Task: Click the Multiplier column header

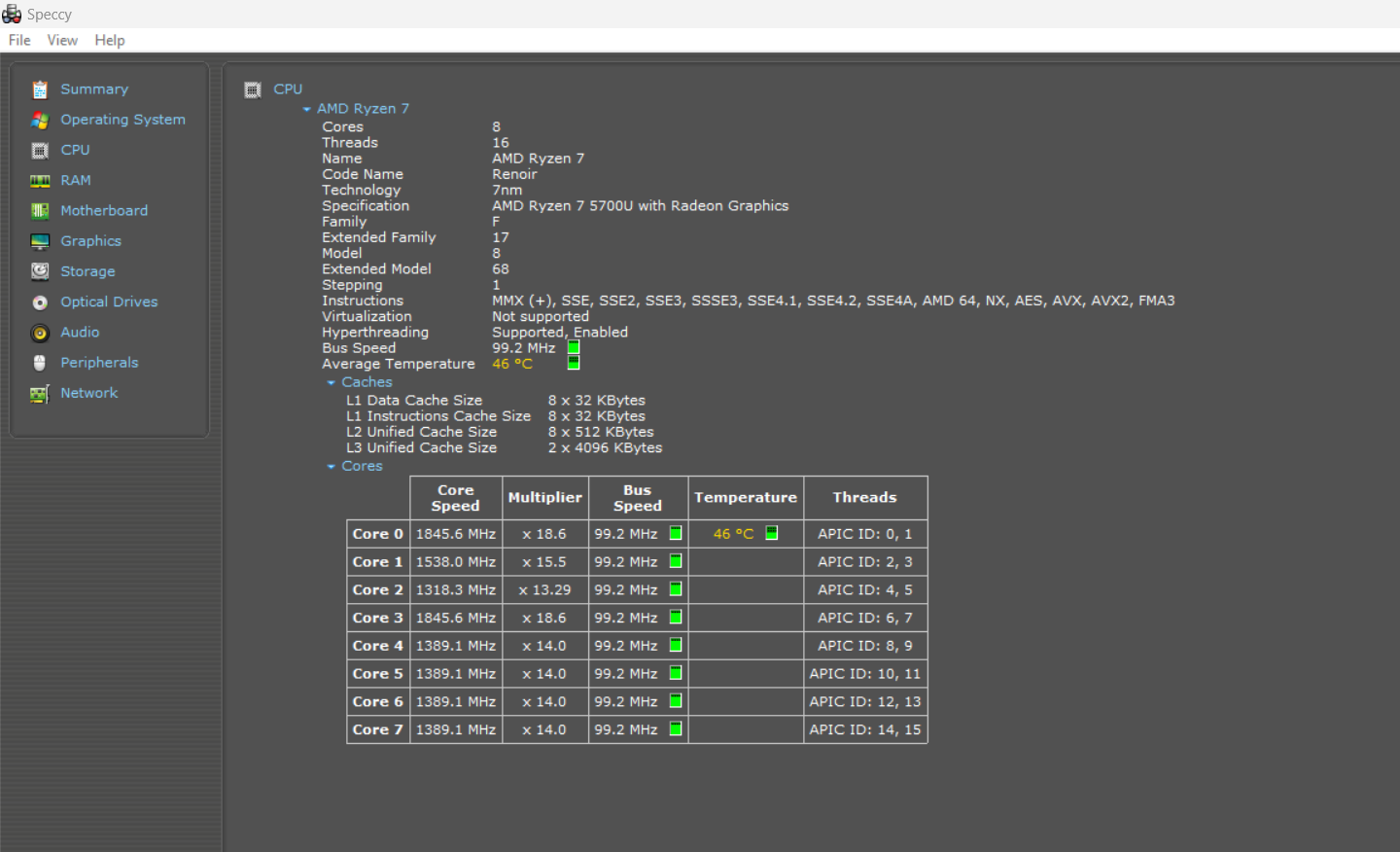Action: pos(545,498)
